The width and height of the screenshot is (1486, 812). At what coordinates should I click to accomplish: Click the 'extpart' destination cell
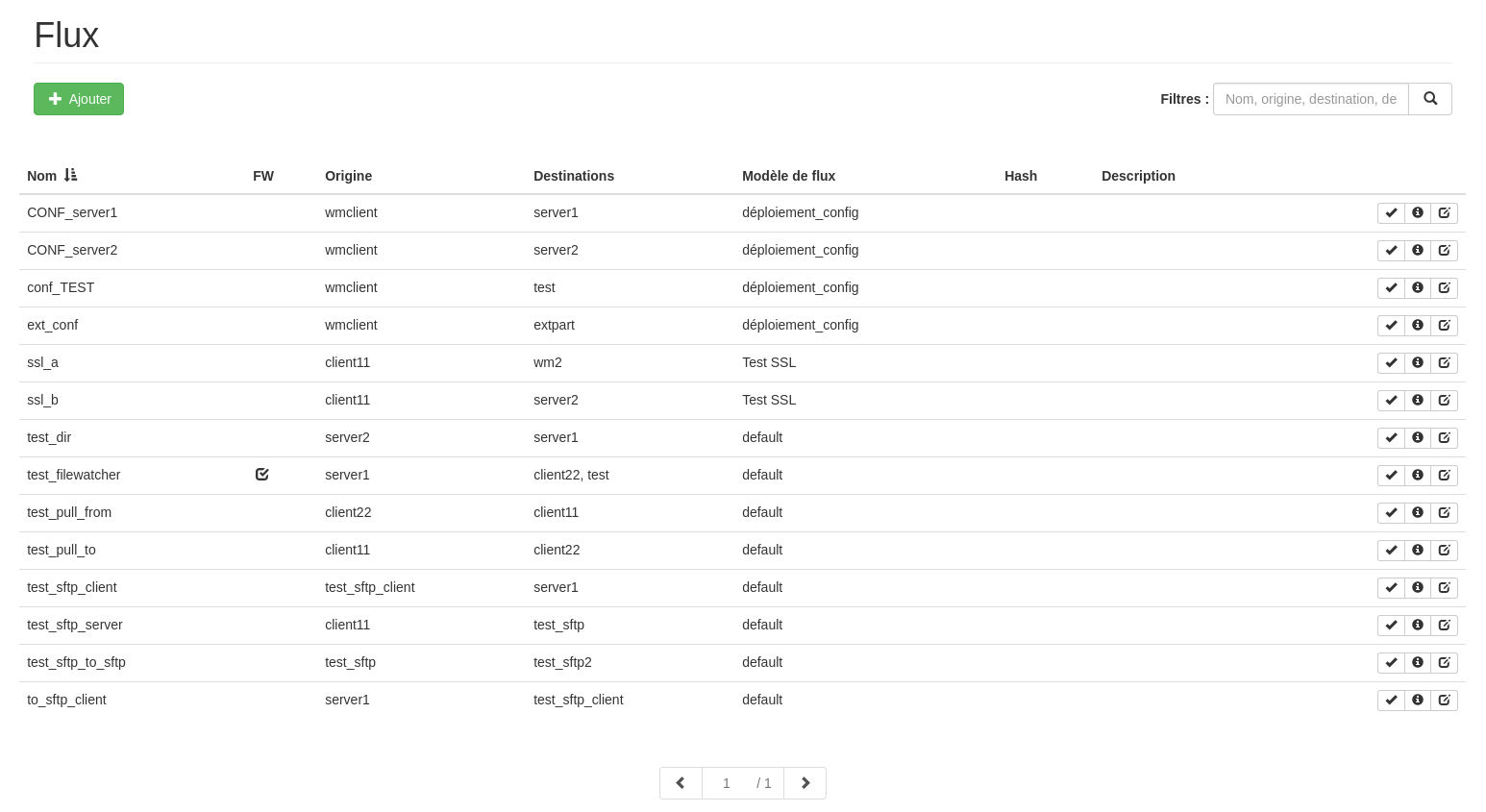(554, 325)
